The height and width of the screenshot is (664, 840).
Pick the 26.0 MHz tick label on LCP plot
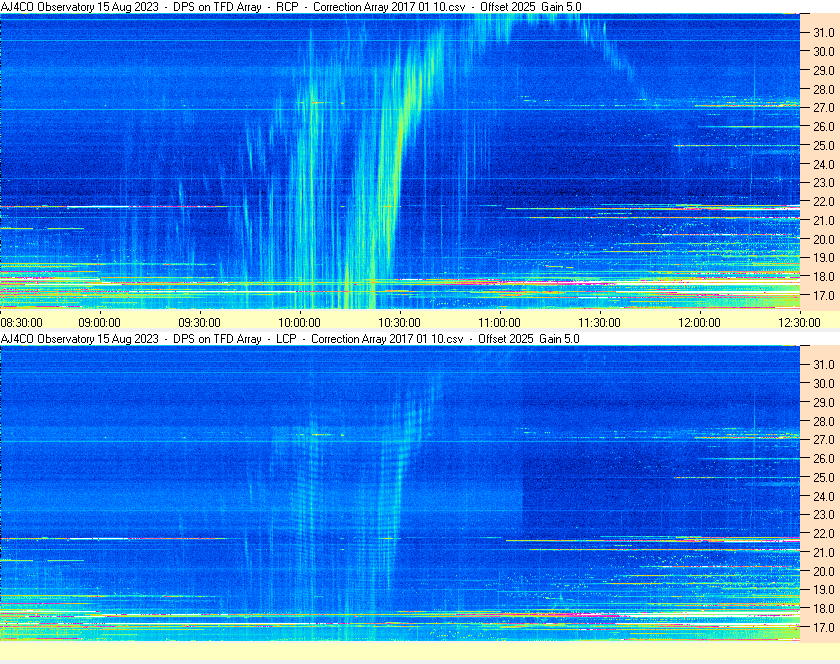pyautogui.click(x=824, y=459)
